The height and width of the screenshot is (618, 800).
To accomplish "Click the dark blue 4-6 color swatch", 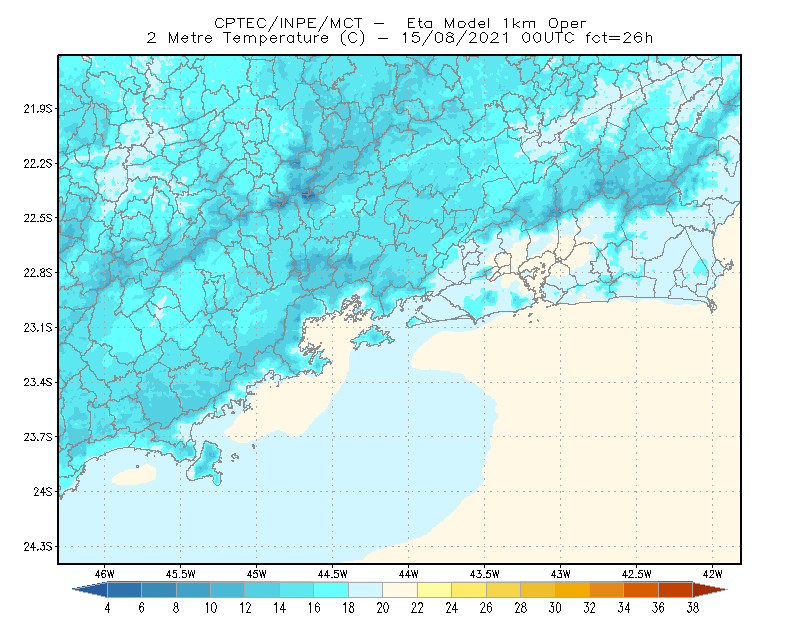I will 124,590.
